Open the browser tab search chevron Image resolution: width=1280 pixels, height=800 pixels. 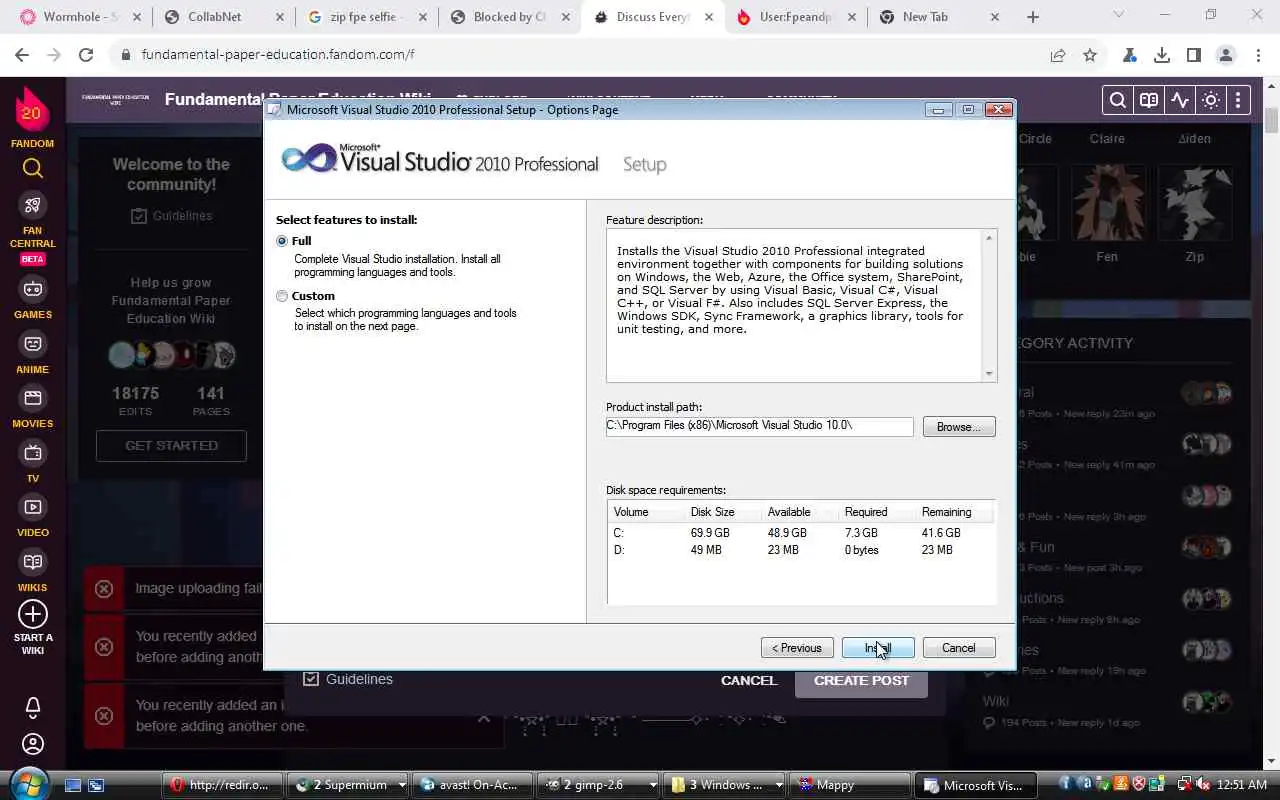[x=1118, y=16]
